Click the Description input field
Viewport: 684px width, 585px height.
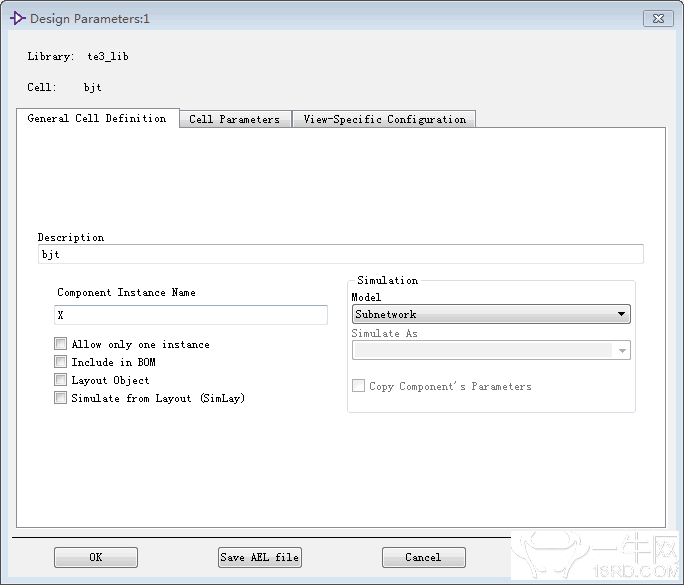(341, 254)
